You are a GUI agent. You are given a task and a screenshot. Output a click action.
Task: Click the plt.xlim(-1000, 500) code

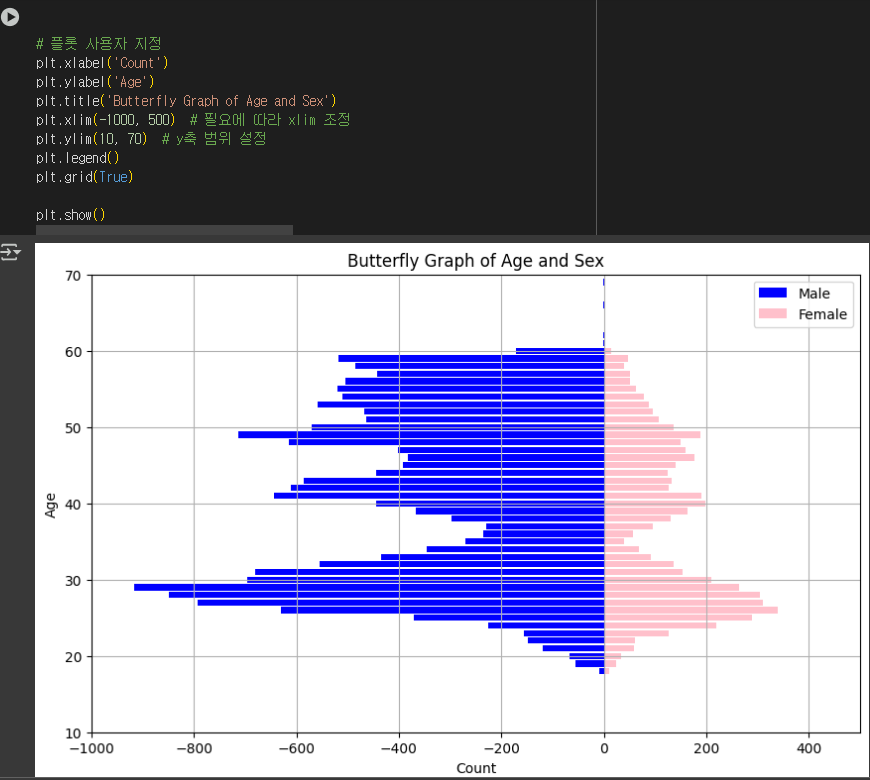pos(105,120)
